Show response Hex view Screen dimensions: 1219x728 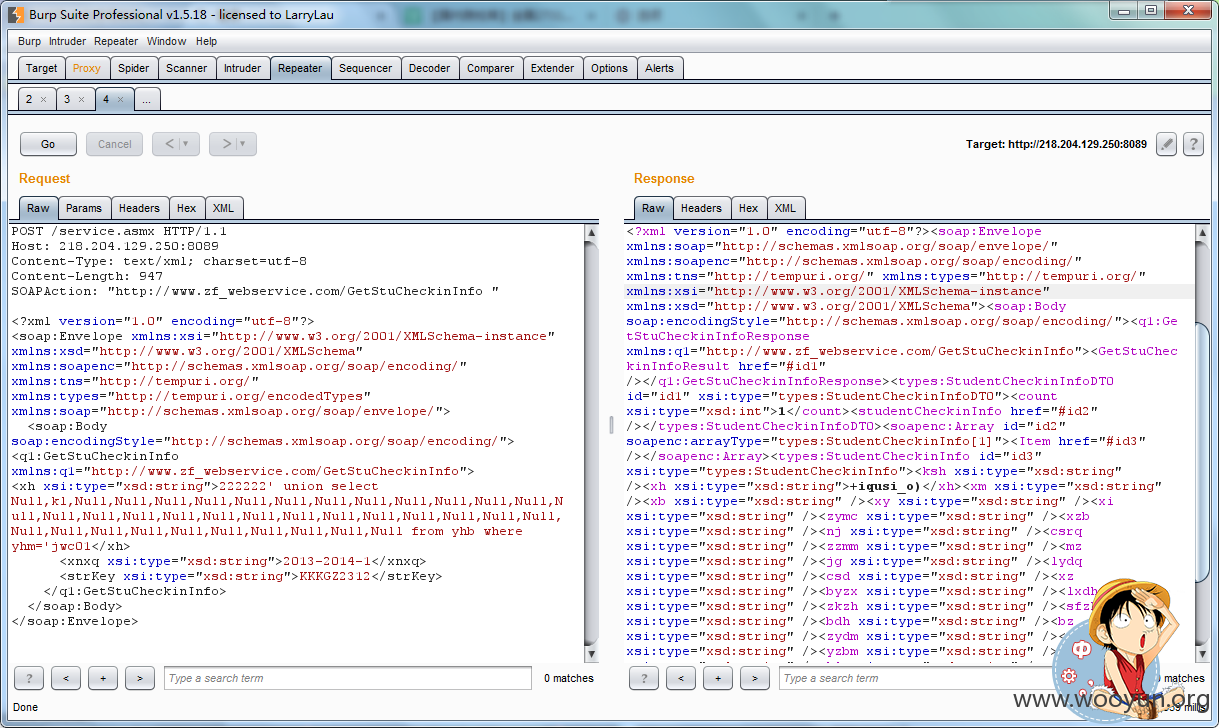[749, 208]
